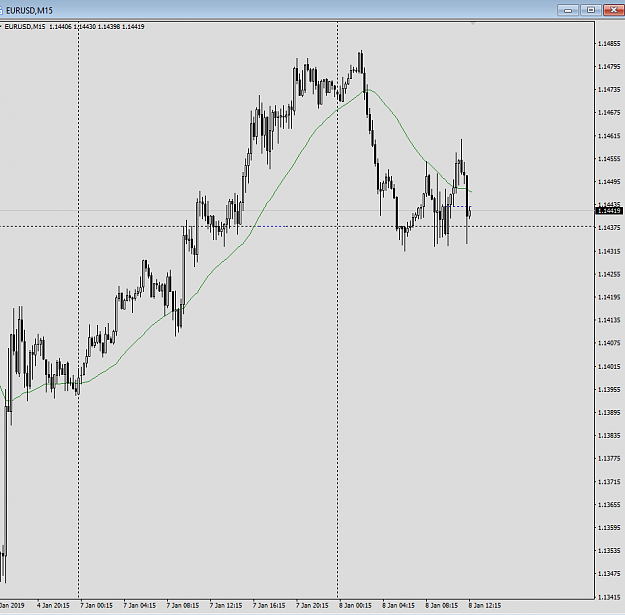Click the 7 Jan 20:15 time label
The height and width of the screenshot is (615, 625).
tap(312, 605)
